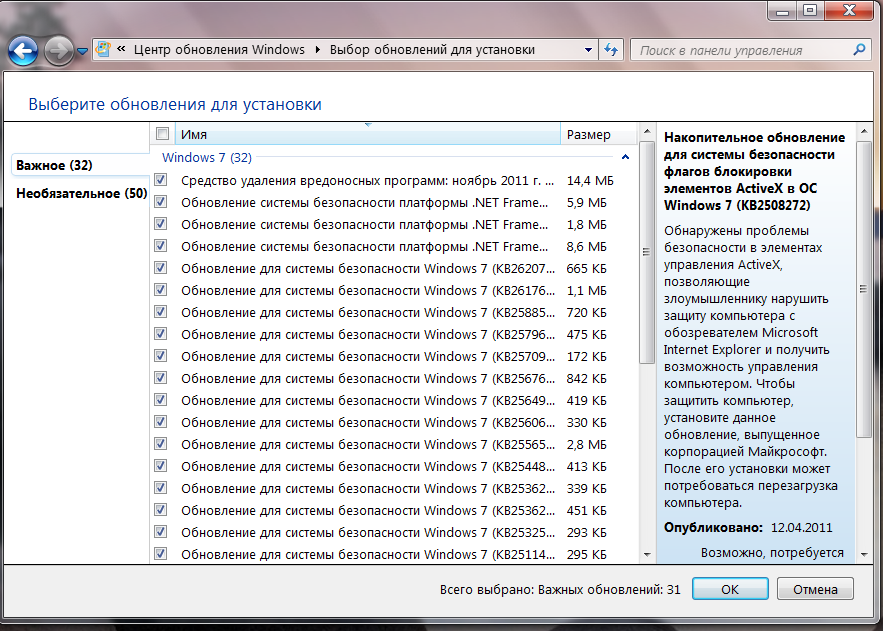Uncheck the .NET Framework update of 1,8 МБ

(x=161, y=223)
